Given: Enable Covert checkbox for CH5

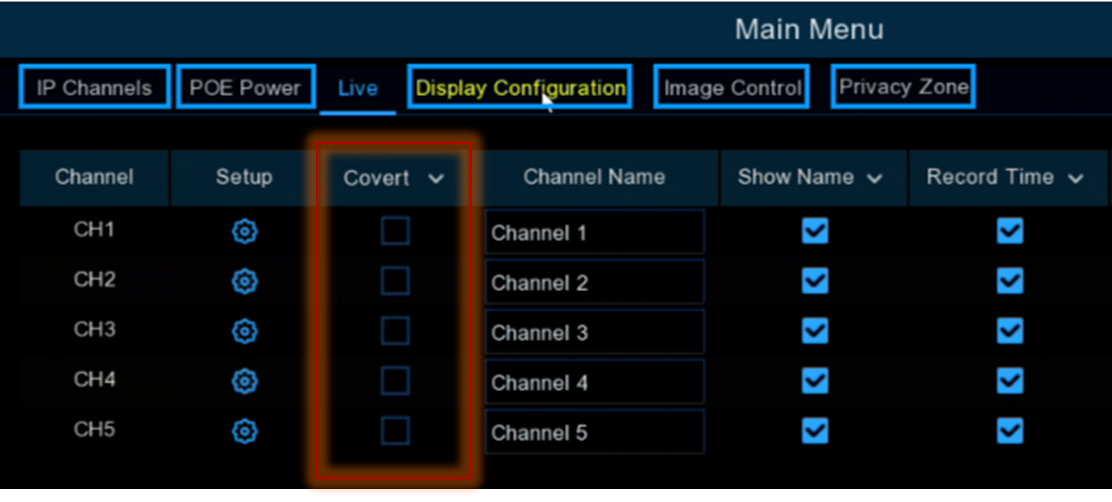Looking at the screenshot, I should (395, 431).
